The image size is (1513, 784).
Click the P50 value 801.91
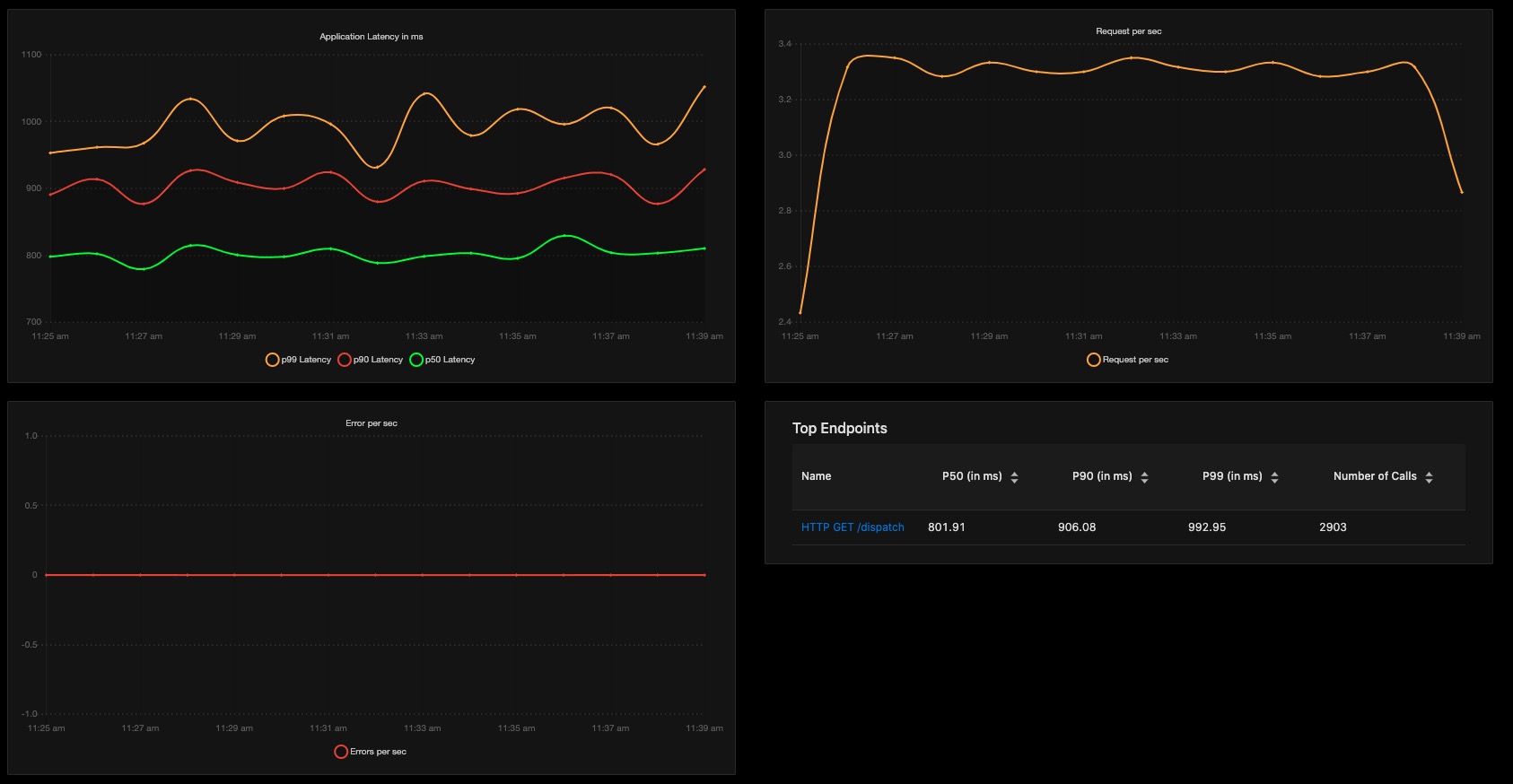click(x=947, y=527)
